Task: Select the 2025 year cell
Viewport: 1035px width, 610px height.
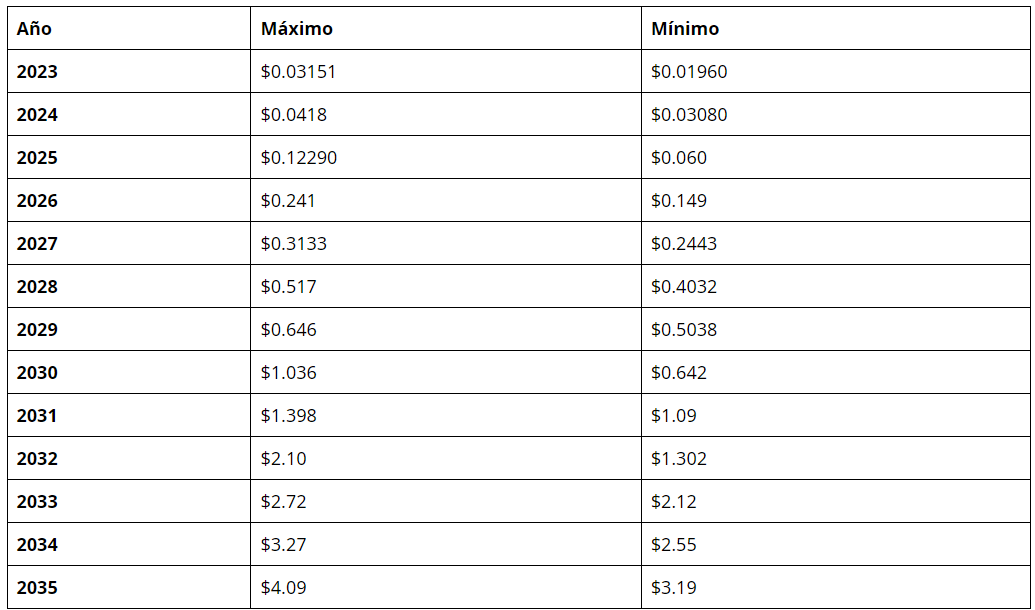Action: pos(37,158)
